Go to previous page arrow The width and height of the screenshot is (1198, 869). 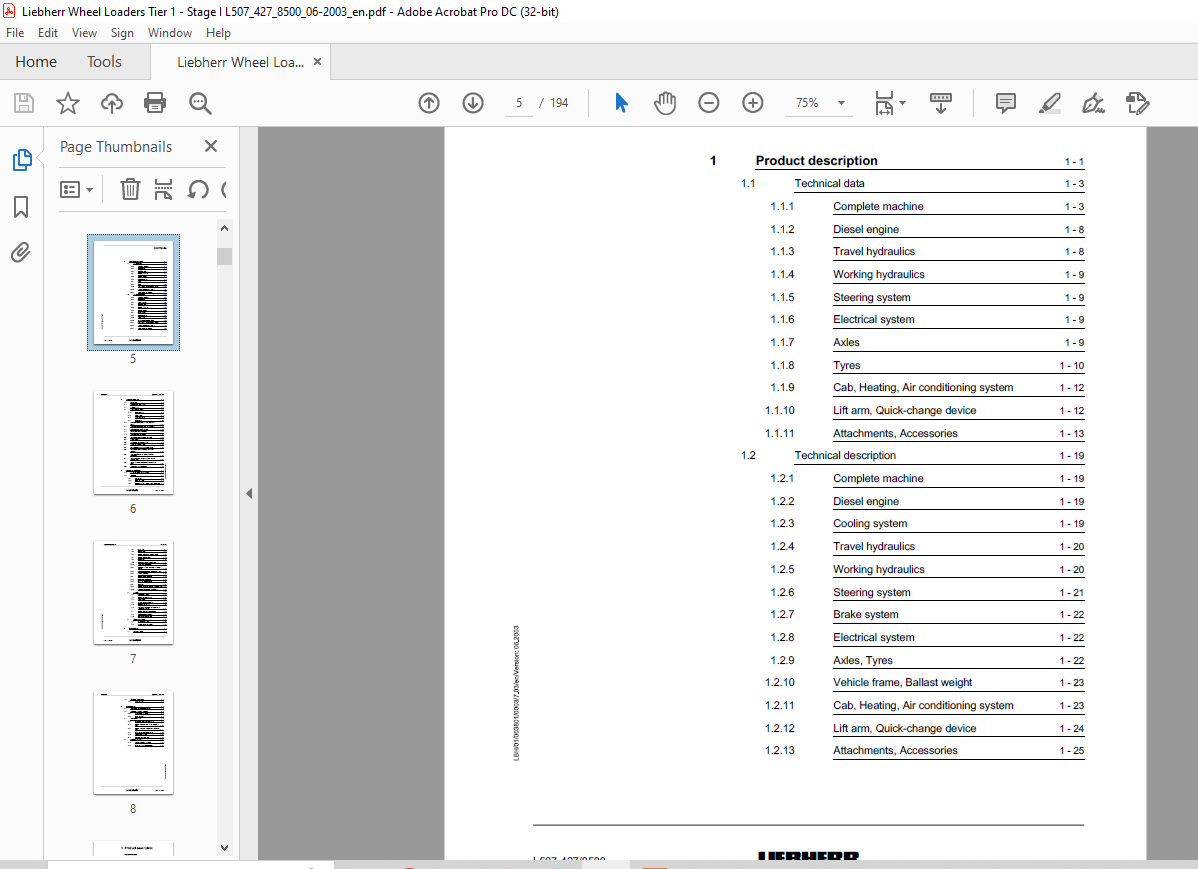tap(429, 102)
